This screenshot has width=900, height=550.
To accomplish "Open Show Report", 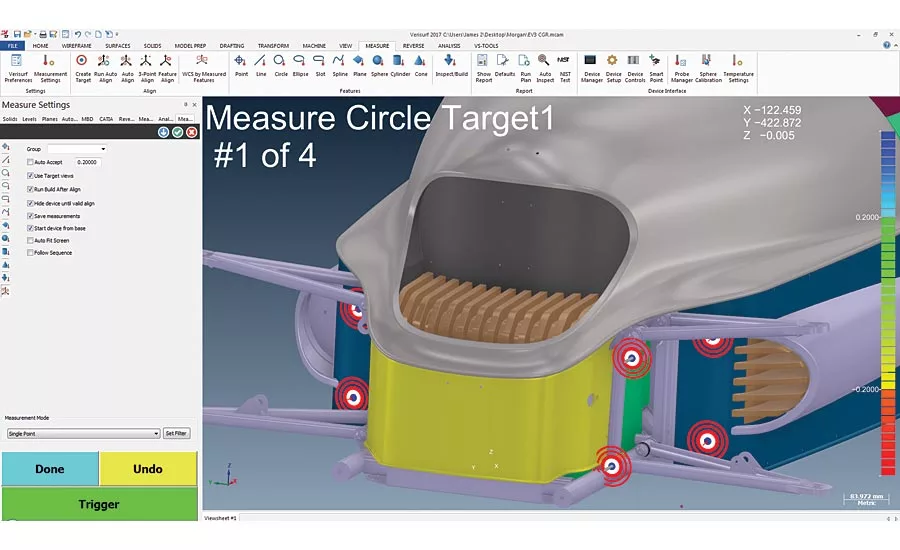I will click(x=483, y=69).
